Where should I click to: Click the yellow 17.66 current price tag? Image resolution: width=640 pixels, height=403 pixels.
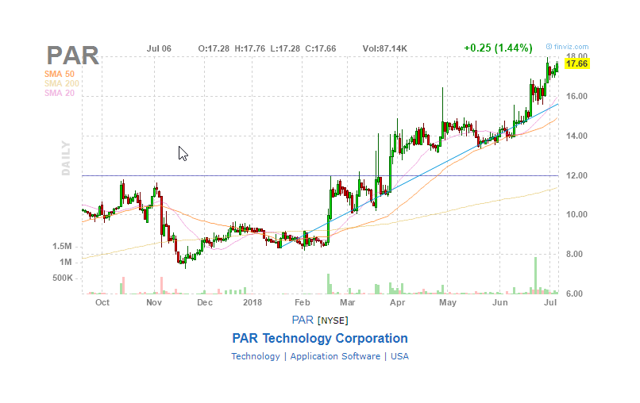tap(577, 64)
